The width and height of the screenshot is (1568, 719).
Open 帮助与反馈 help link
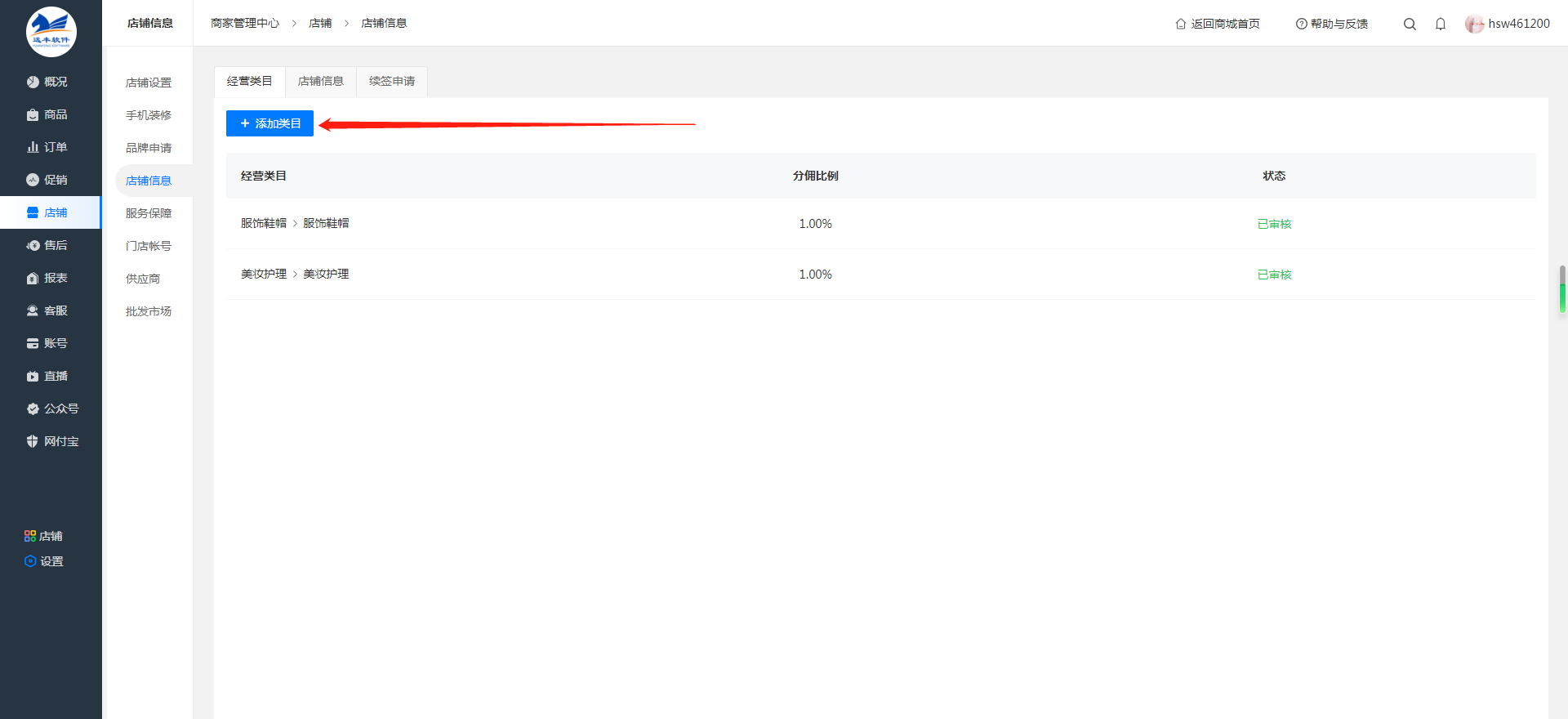[1332, 24]
